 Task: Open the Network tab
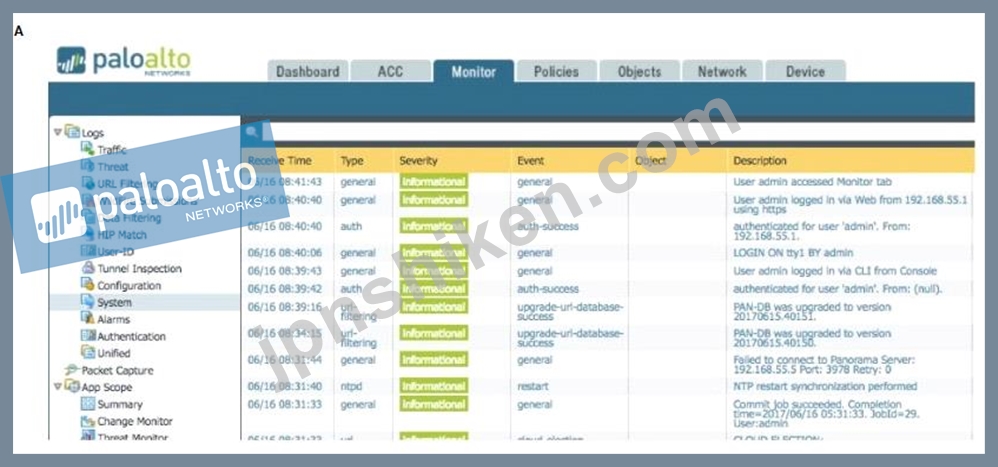(722, 71)
